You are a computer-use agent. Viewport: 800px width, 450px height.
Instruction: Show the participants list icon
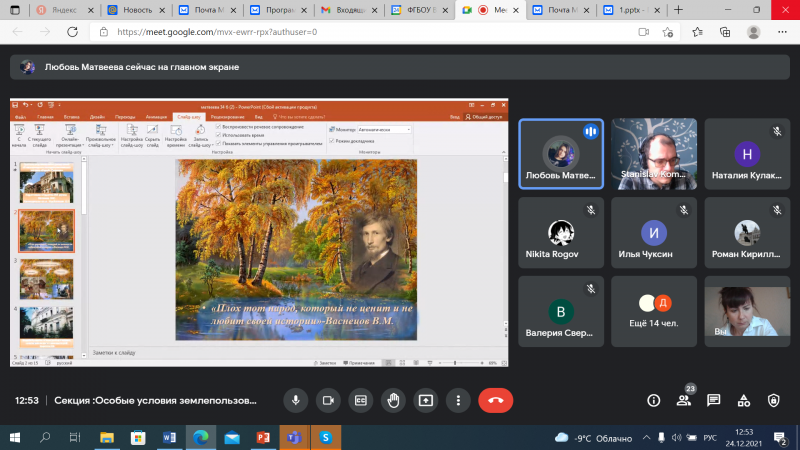coord(684,401)
